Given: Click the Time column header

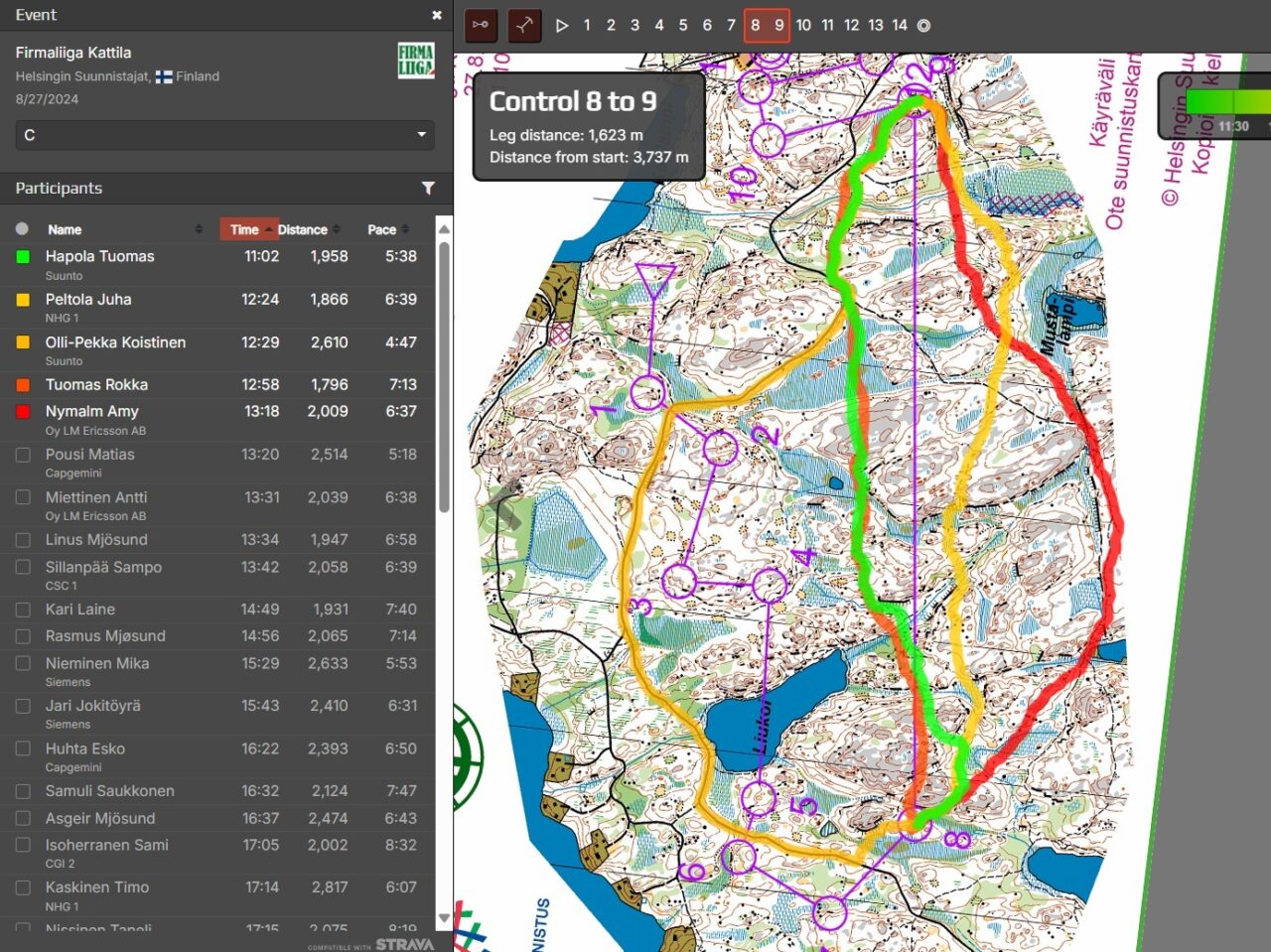Looking at the screenshot, I should (244, 229).
